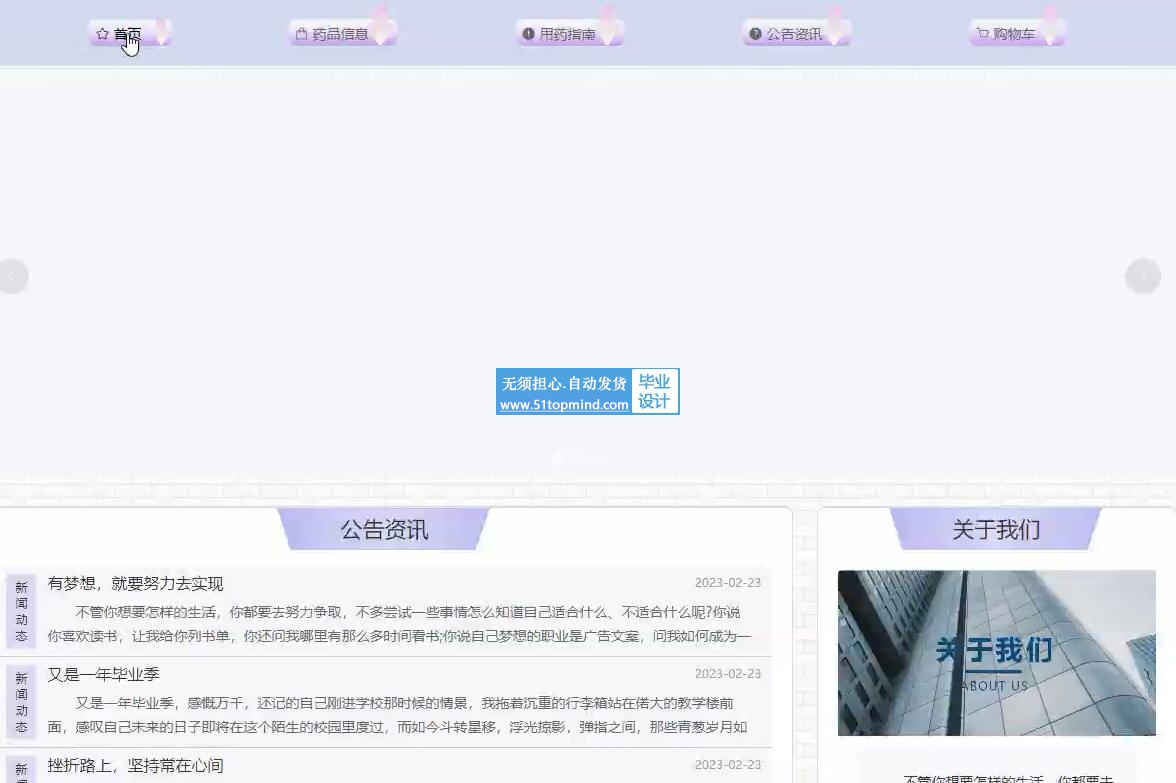Go to the 用药指南 menu item
The width and height of the screenshot is (1176, 783).
point(569,34)
